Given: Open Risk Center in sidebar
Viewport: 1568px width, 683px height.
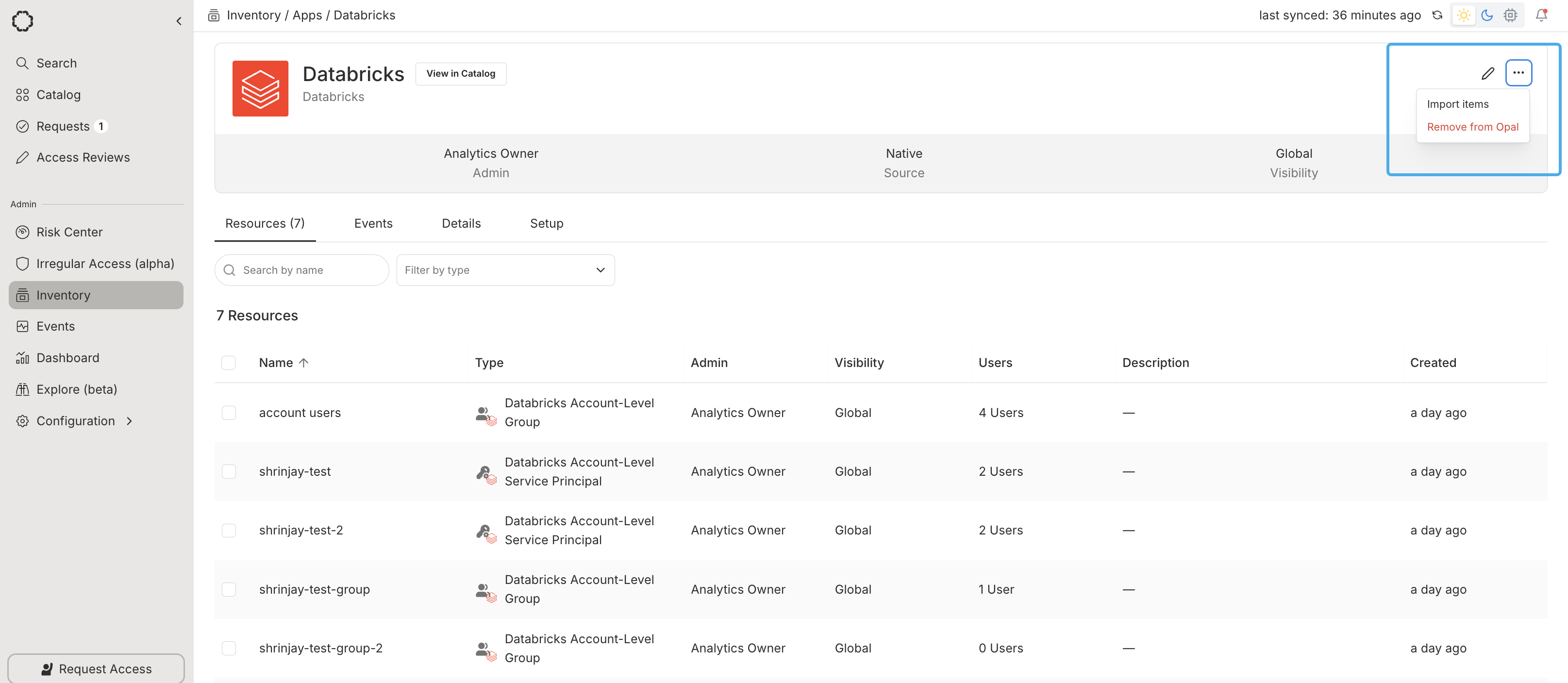Looking at the screenshot, I should coord(69,232).
